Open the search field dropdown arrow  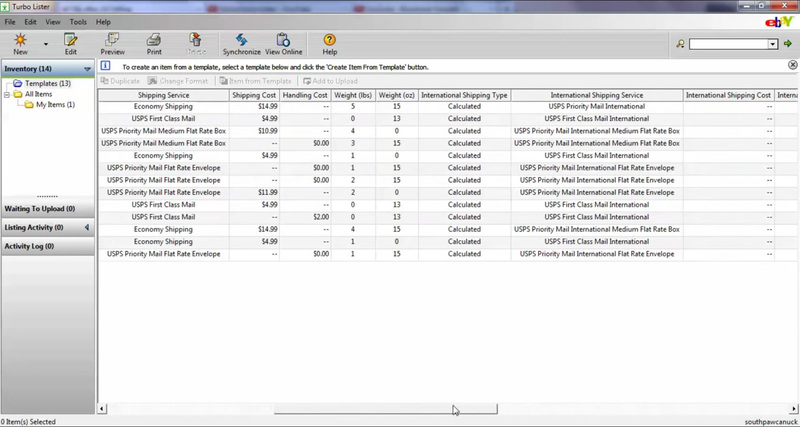773,44
